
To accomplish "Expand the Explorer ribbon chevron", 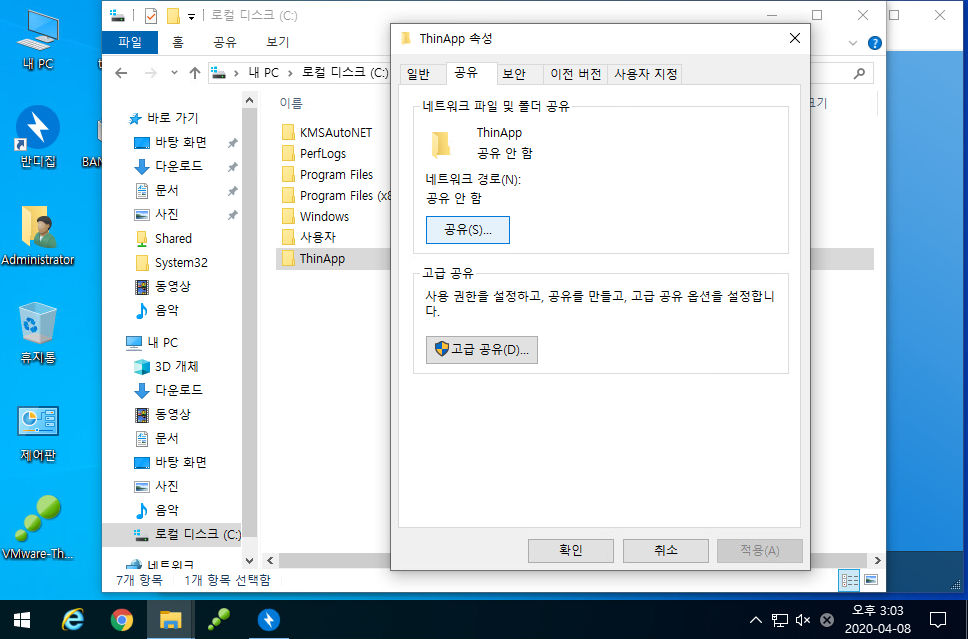I will [853, 43].
